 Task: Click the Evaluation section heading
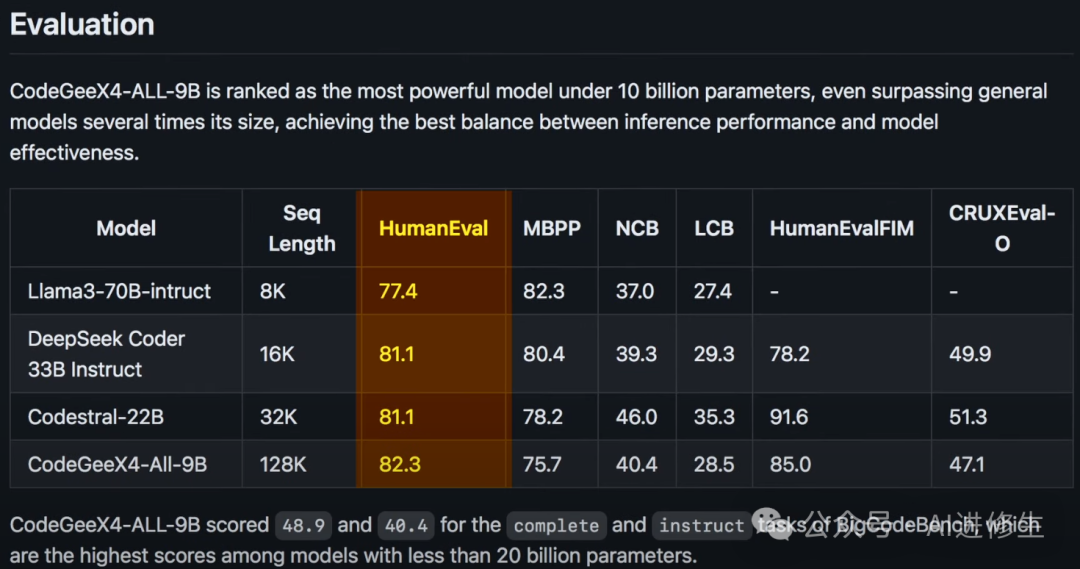click(82, 25)
